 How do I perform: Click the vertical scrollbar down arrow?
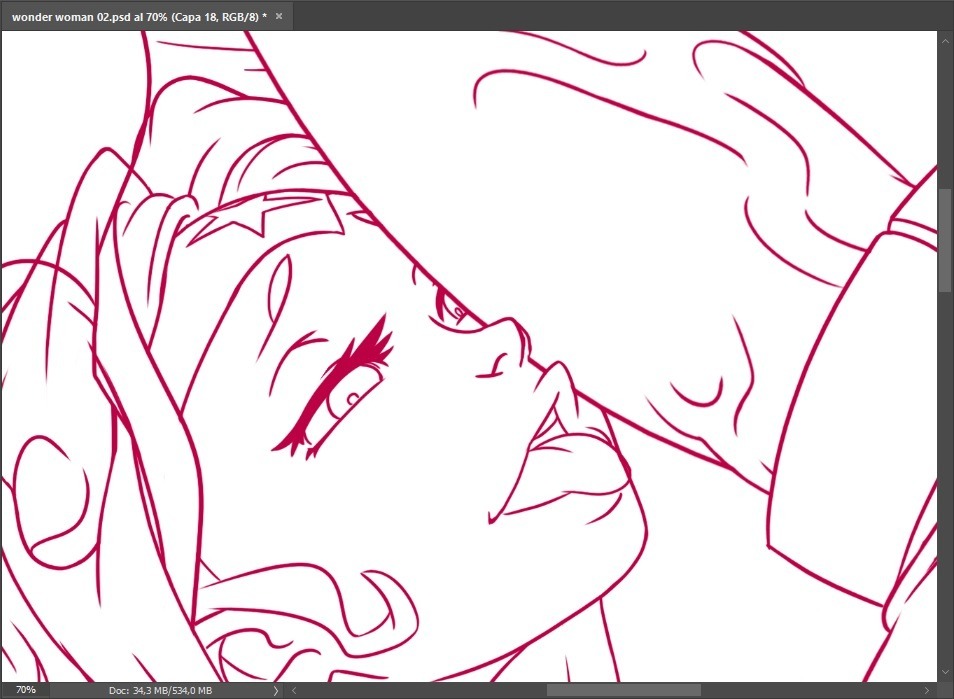pyautogui.click(x=945, y=672)
